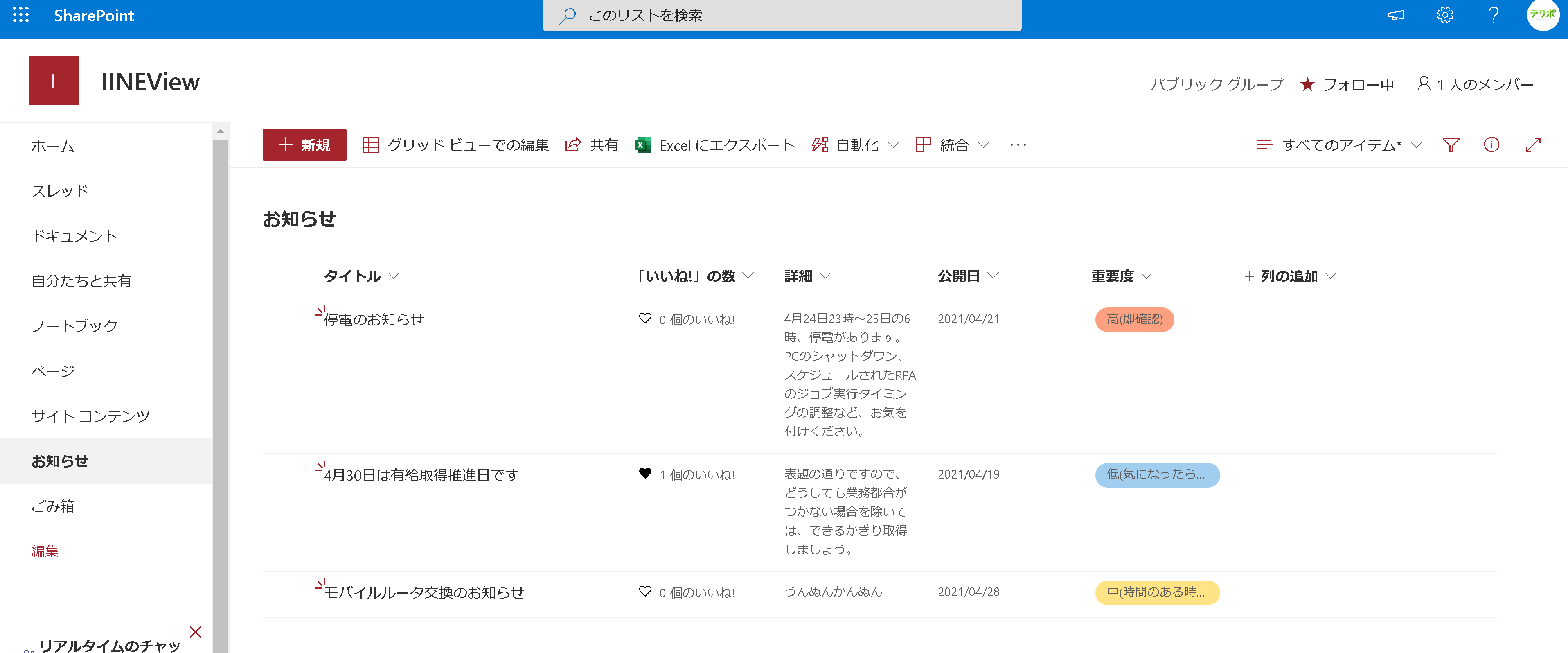The height and width of the screenshot is (653, 1568).
Task: Click the Excel にエクスポート button
Action: coord(714,145)
